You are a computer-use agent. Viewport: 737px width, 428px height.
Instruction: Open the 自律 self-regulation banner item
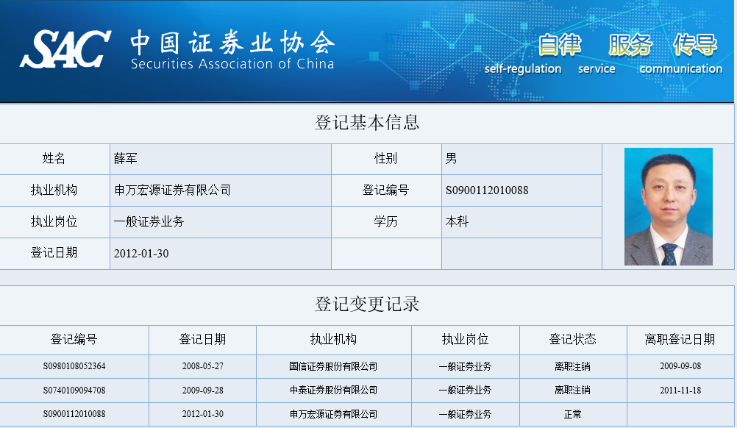559,45
